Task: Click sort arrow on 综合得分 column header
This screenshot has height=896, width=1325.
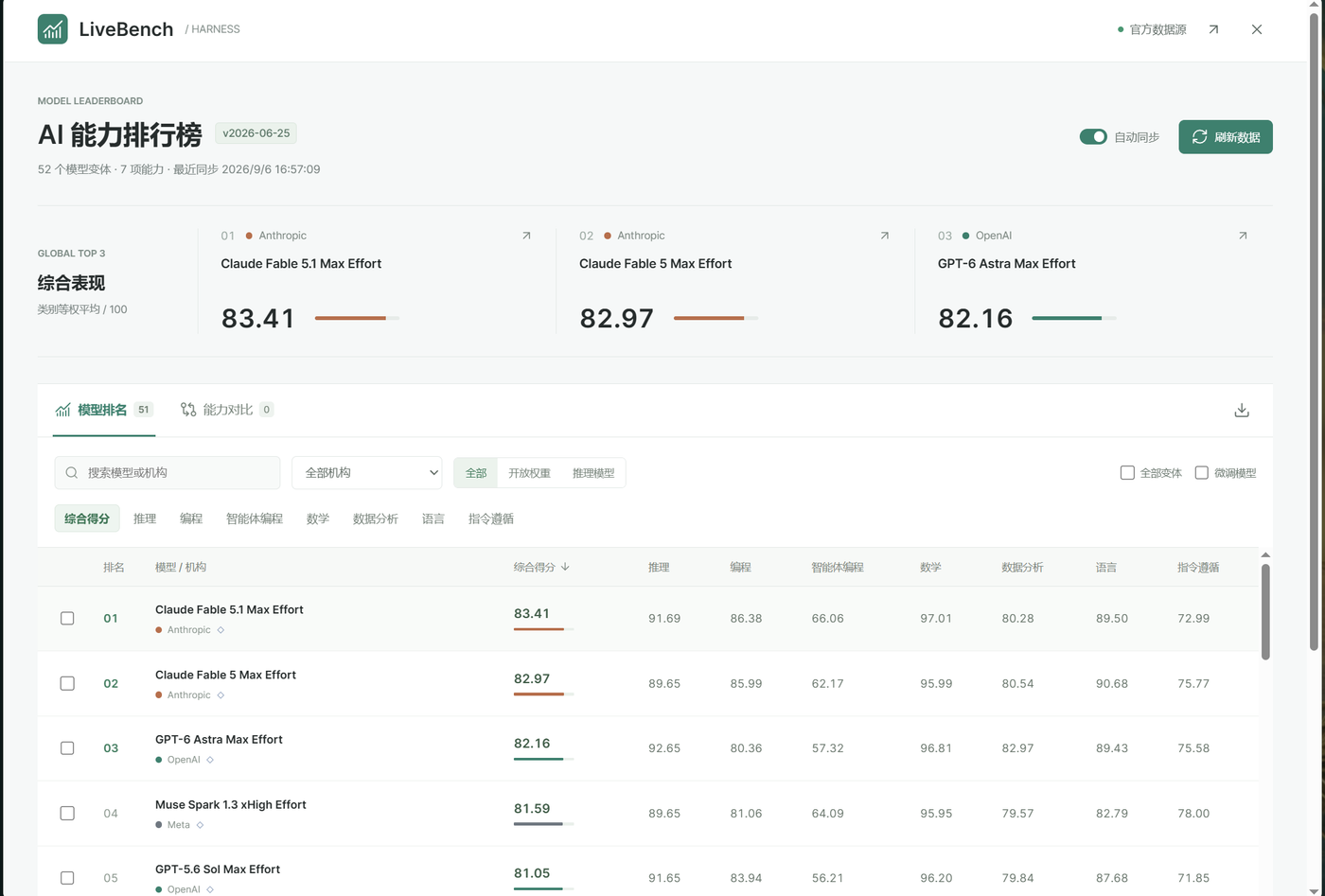Action: tap(565, 568)
